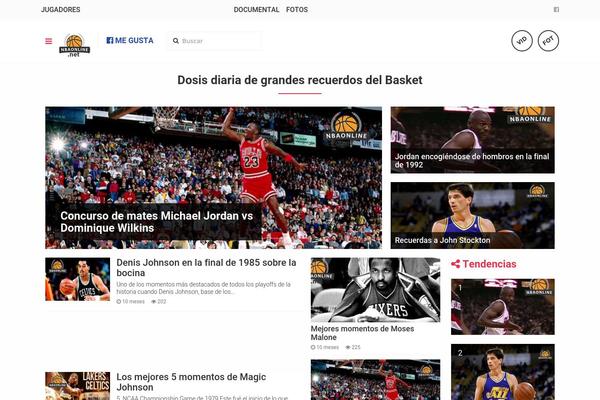The width and height of the screenshot is (600, 400).
Task: Click the ME GUSTA Facebook button
Action: (x=130, y=40)
